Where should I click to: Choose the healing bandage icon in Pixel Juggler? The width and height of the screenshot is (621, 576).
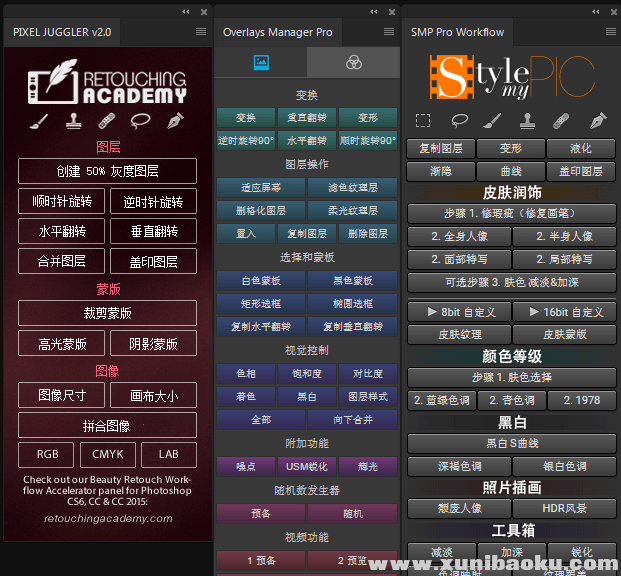106,122
